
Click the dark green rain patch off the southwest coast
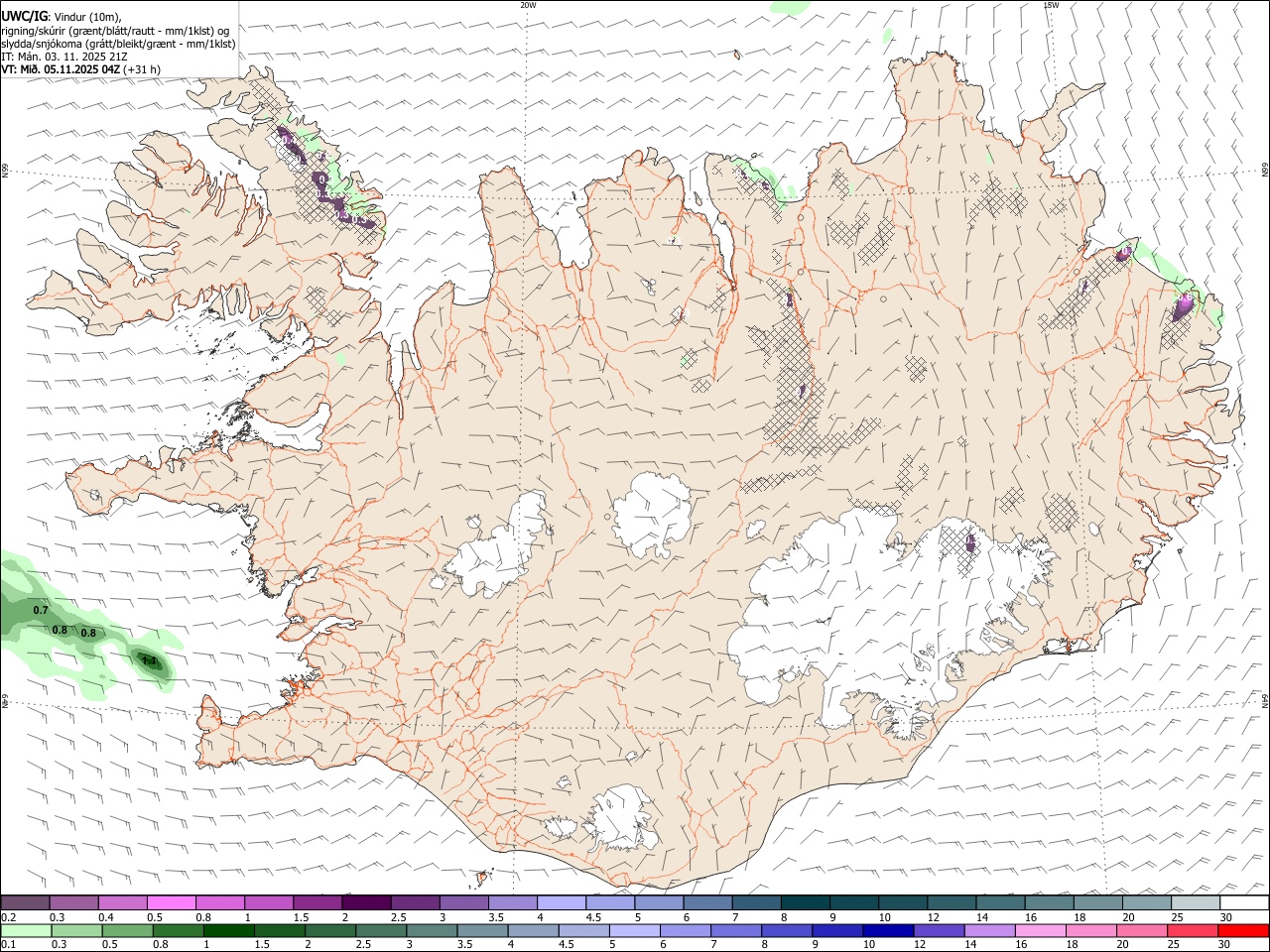152,662
